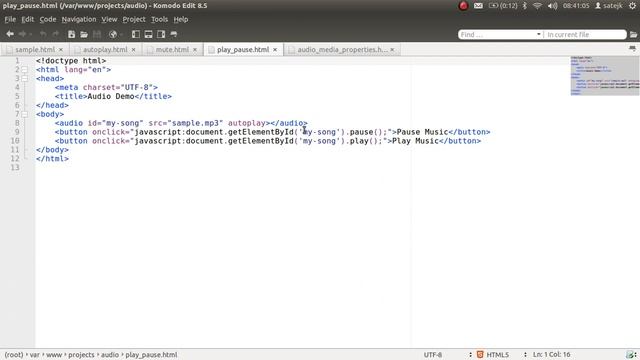Open the Tools menu
The image size is (640, 360).
[x=159, y=19]
